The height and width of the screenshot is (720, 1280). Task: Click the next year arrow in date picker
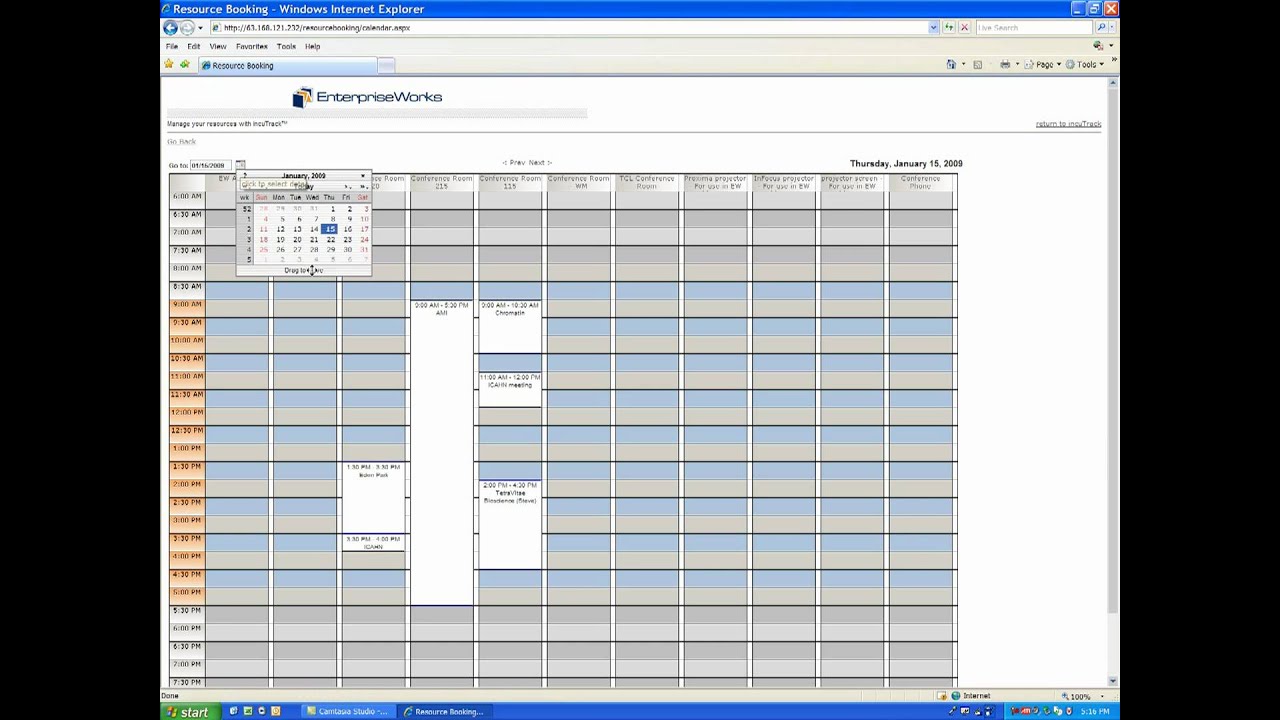363,186
